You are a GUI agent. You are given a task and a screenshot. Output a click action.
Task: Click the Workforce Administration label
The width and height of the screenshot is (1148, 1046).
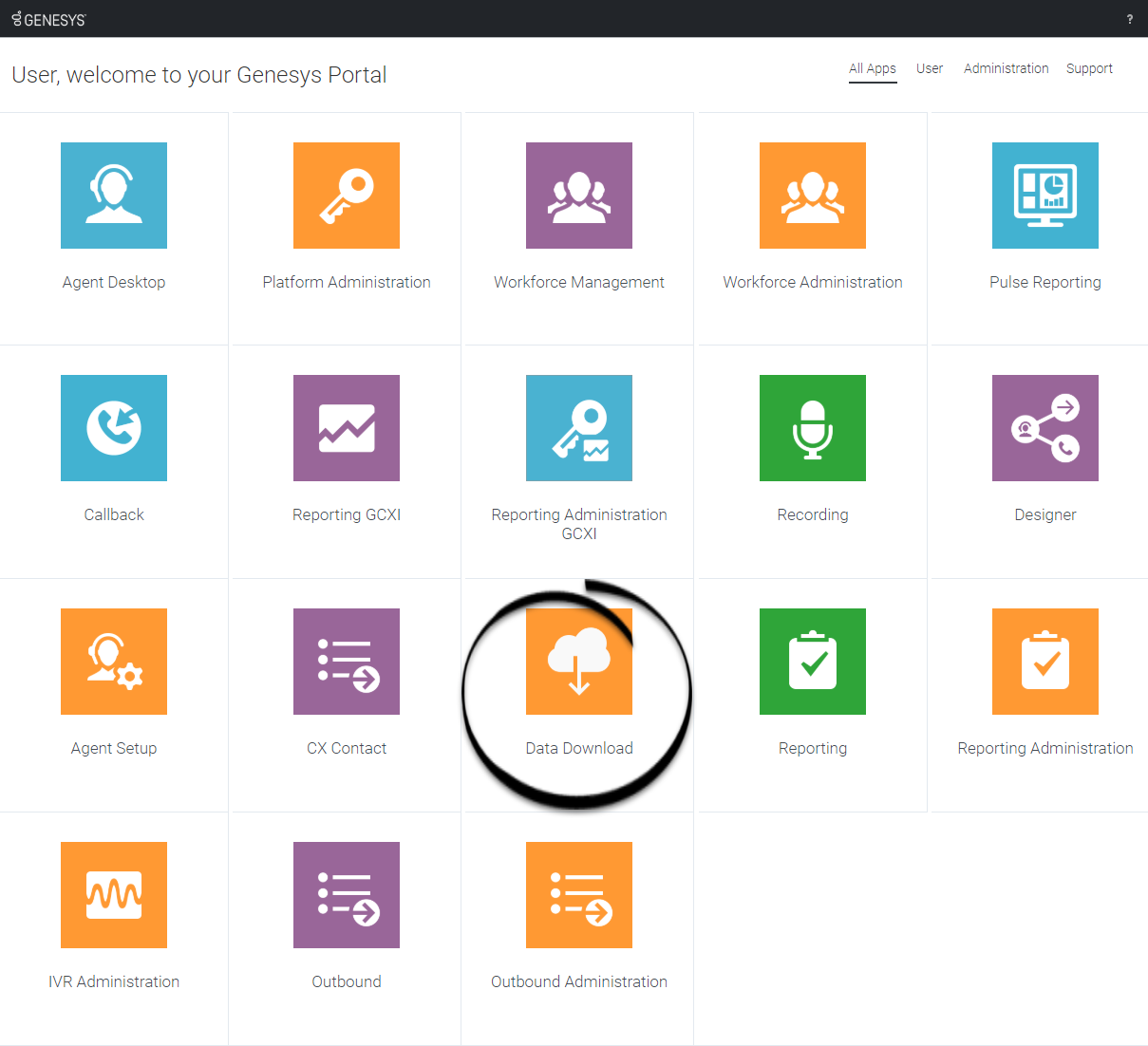pos(813,282)
